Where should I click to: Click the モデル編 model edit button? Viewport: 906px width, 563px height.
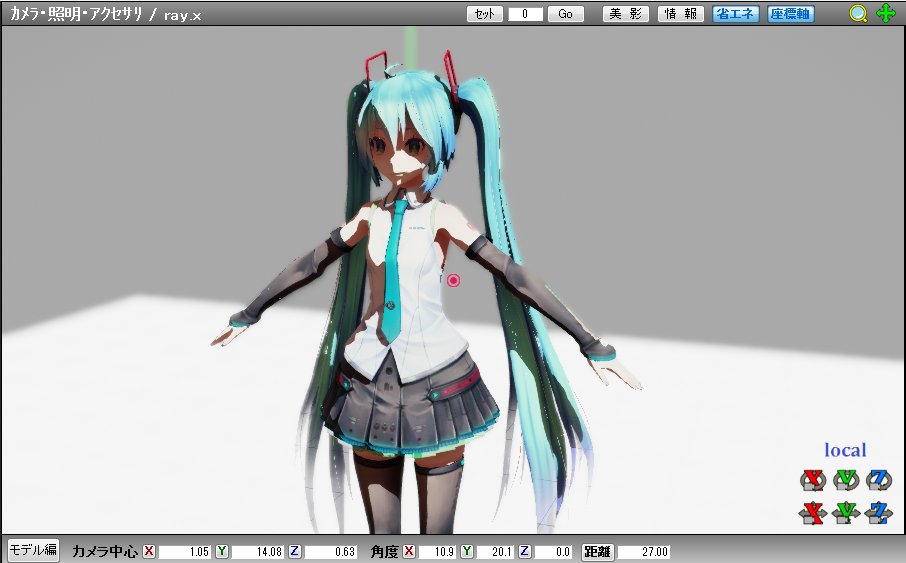click(33, 549)
